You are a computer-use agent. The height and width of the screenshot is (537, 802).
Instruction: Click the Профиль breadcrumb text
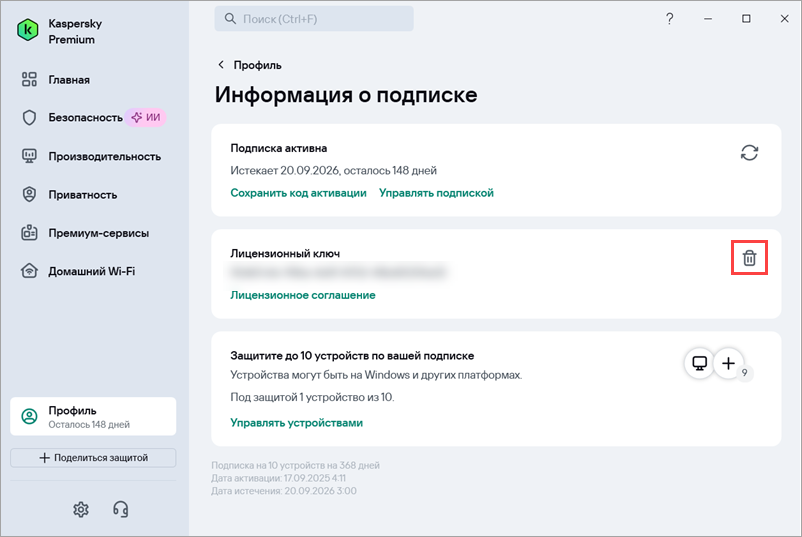[257, 65]
